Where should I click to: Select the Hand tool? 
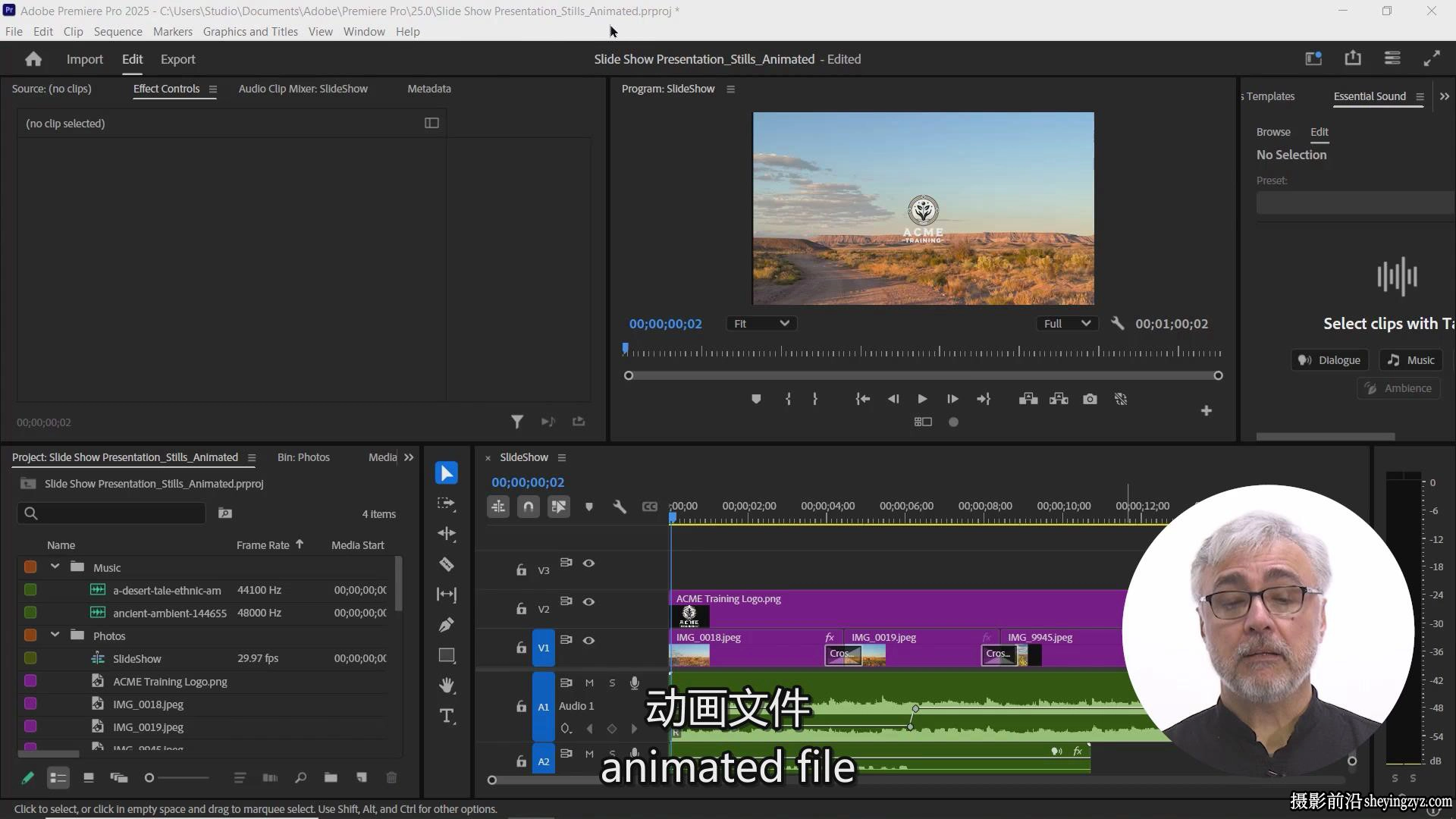(447, 686)
